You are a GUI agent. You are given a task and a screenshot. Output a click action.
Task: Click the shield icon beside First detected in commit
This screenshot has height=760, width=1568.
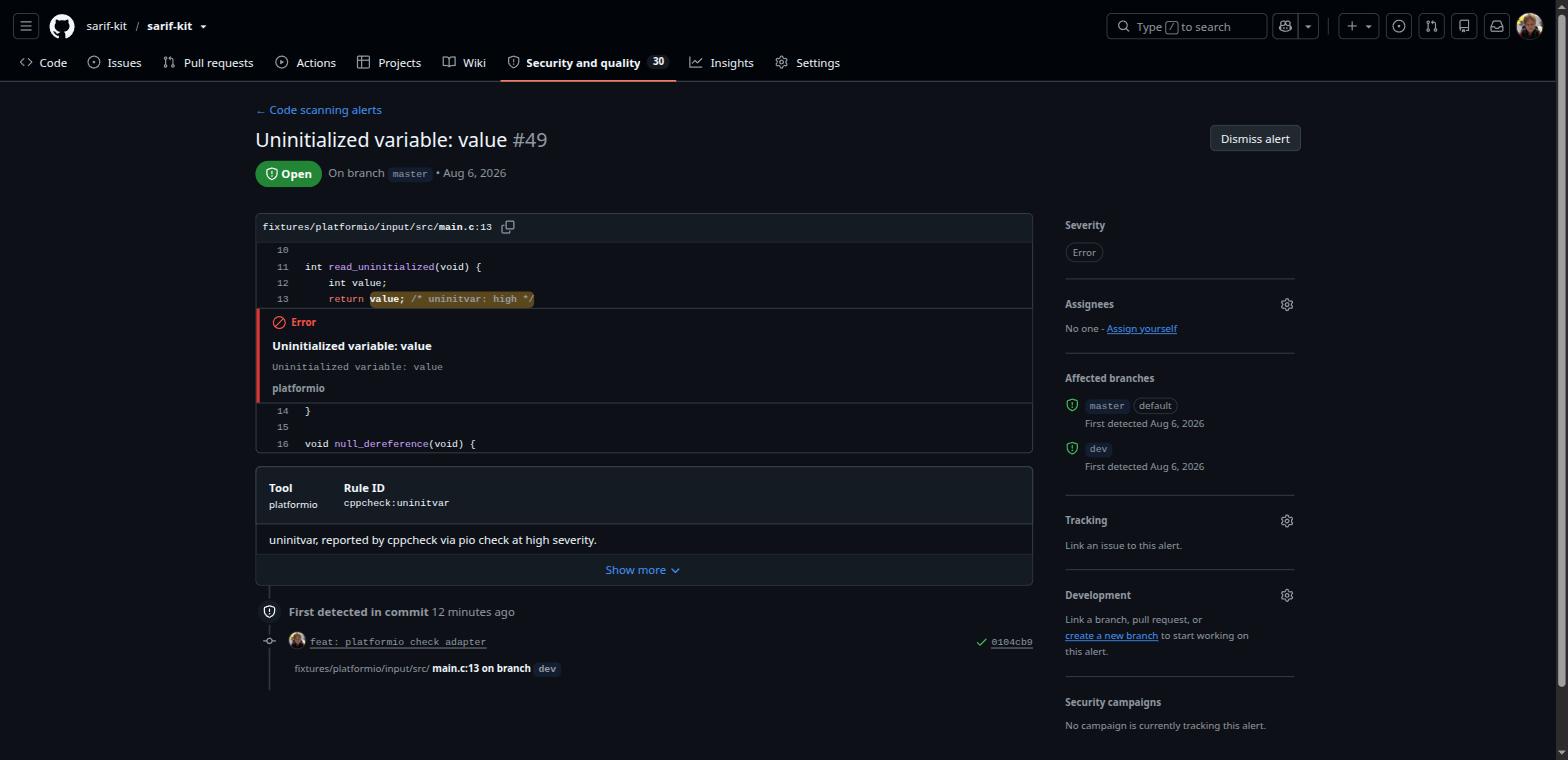coord(269,611)
